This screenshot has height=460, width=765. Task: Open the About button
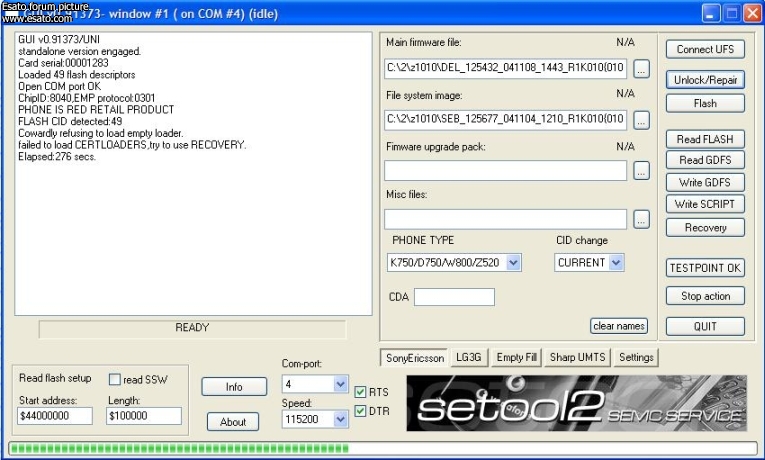[233, 422]
